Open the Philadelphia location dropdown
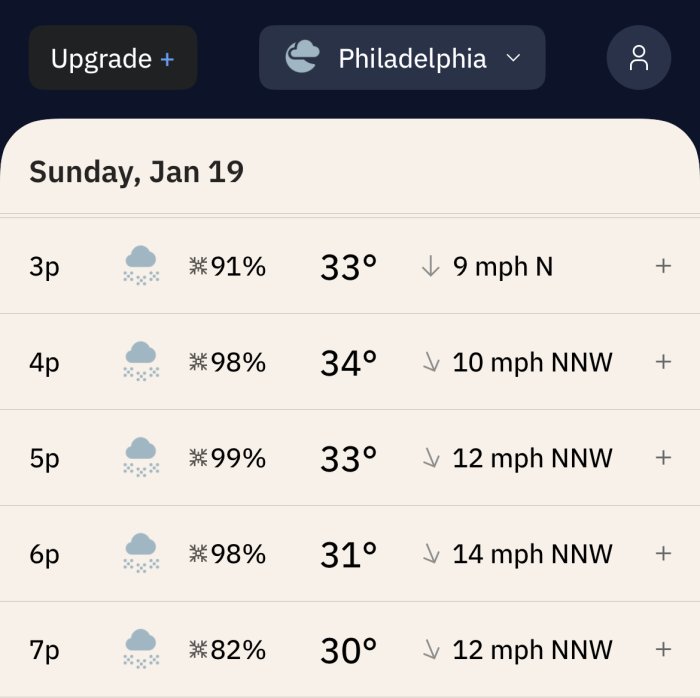700x698 pixels. click(402, 58)
